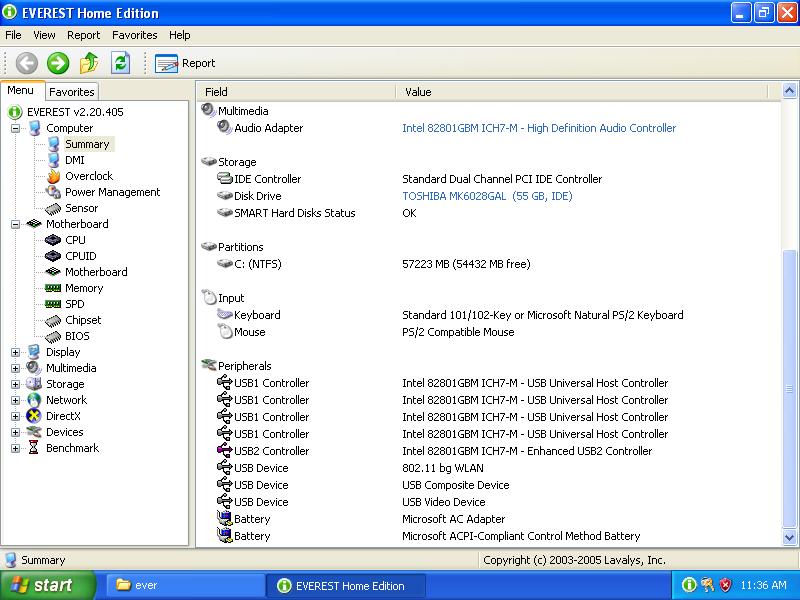The height and width of the screenshot is (600, 800).
Task: Select the 802.11 bg WLAN value
Action: coord(442,468)
